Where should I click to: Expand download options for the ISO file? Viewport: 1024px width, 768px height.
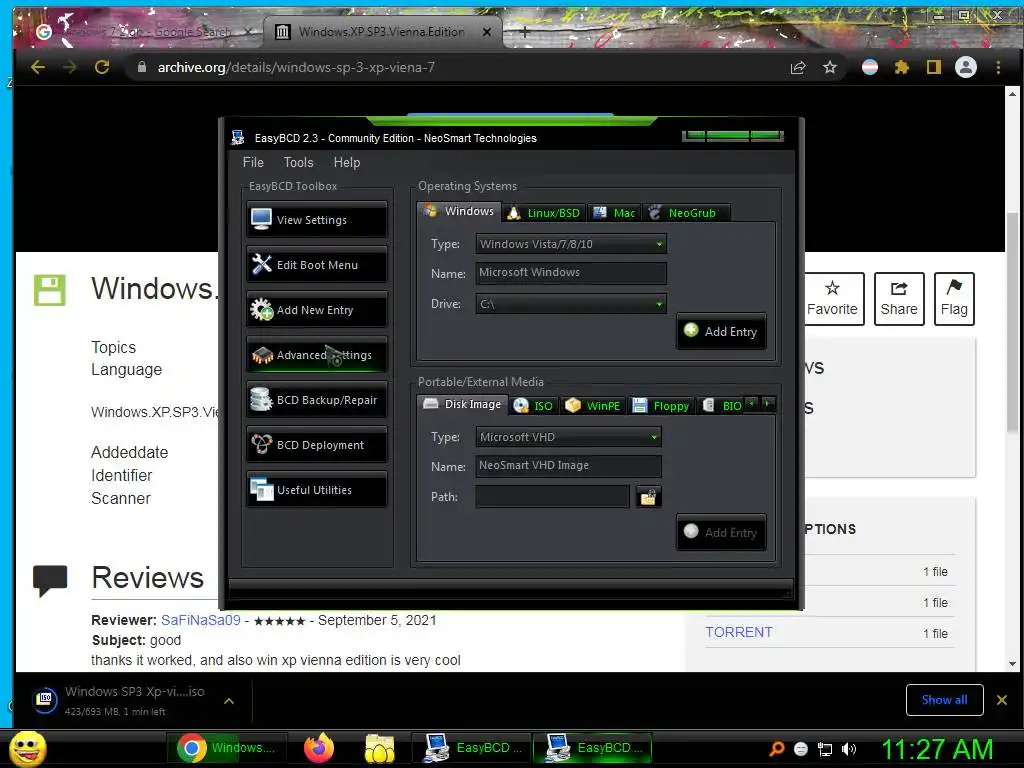[x=229, y=701]
